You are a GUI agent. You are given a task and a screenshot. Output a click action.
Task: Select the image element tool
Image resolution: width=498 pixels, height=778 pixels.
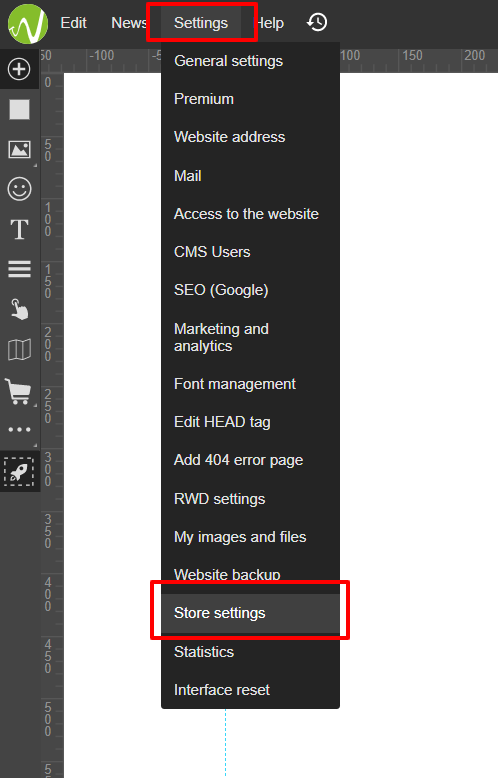click(19, 149)
